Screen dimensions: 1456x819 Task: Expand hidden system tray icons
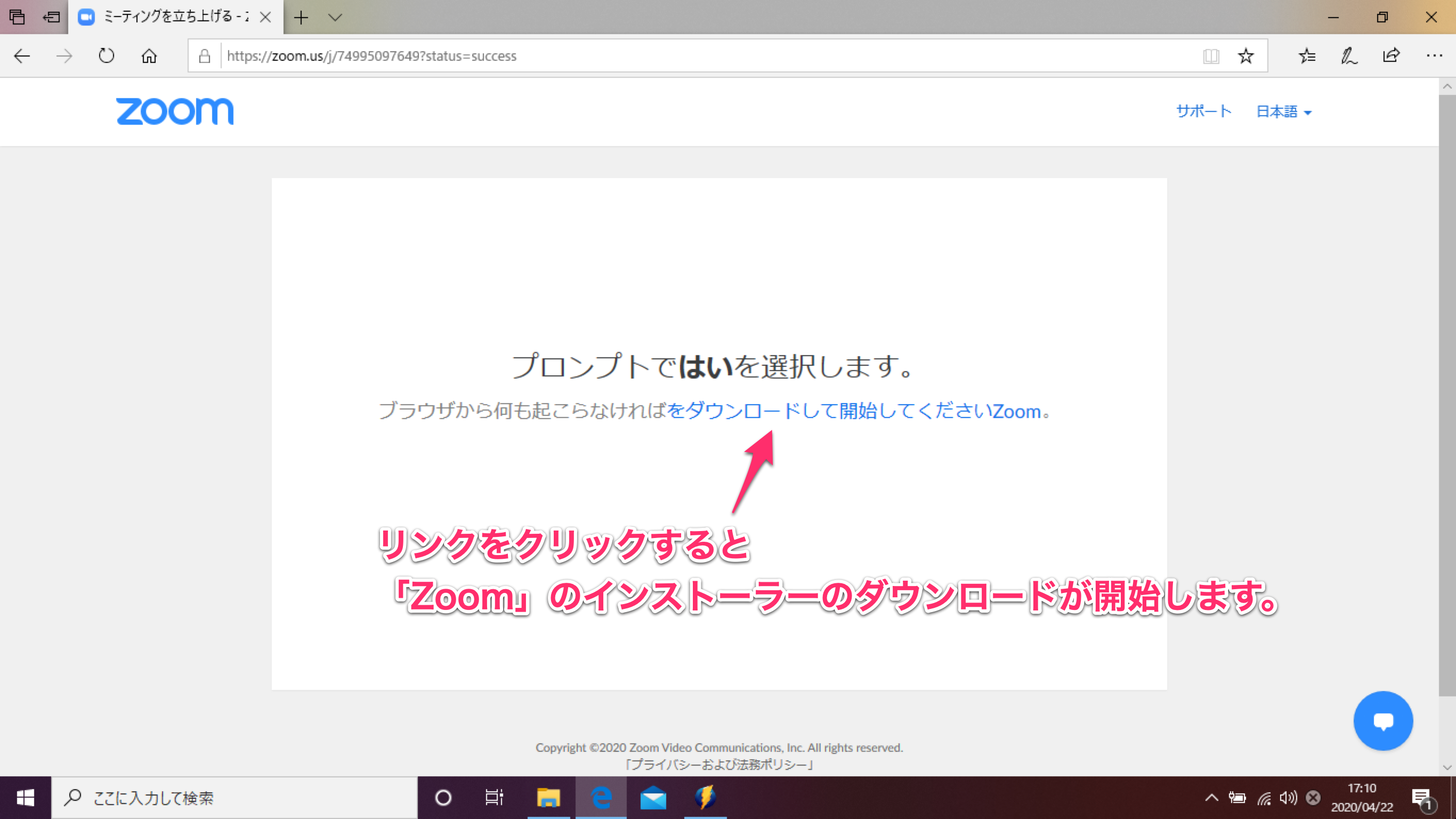pos(1211,798)
